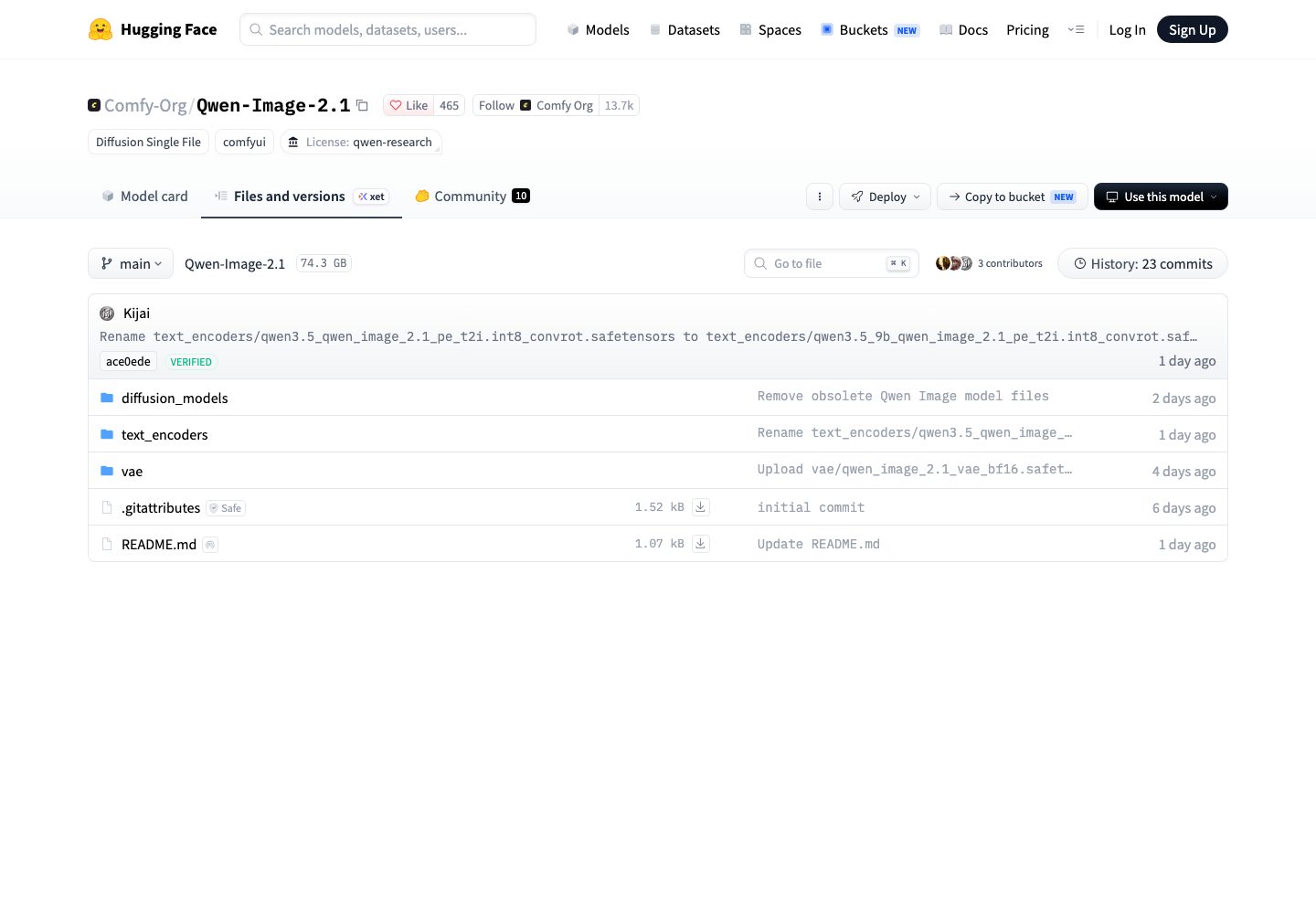
Task: Click the vae folder icon
Action: pyautogui.click(x=107, y=471)
